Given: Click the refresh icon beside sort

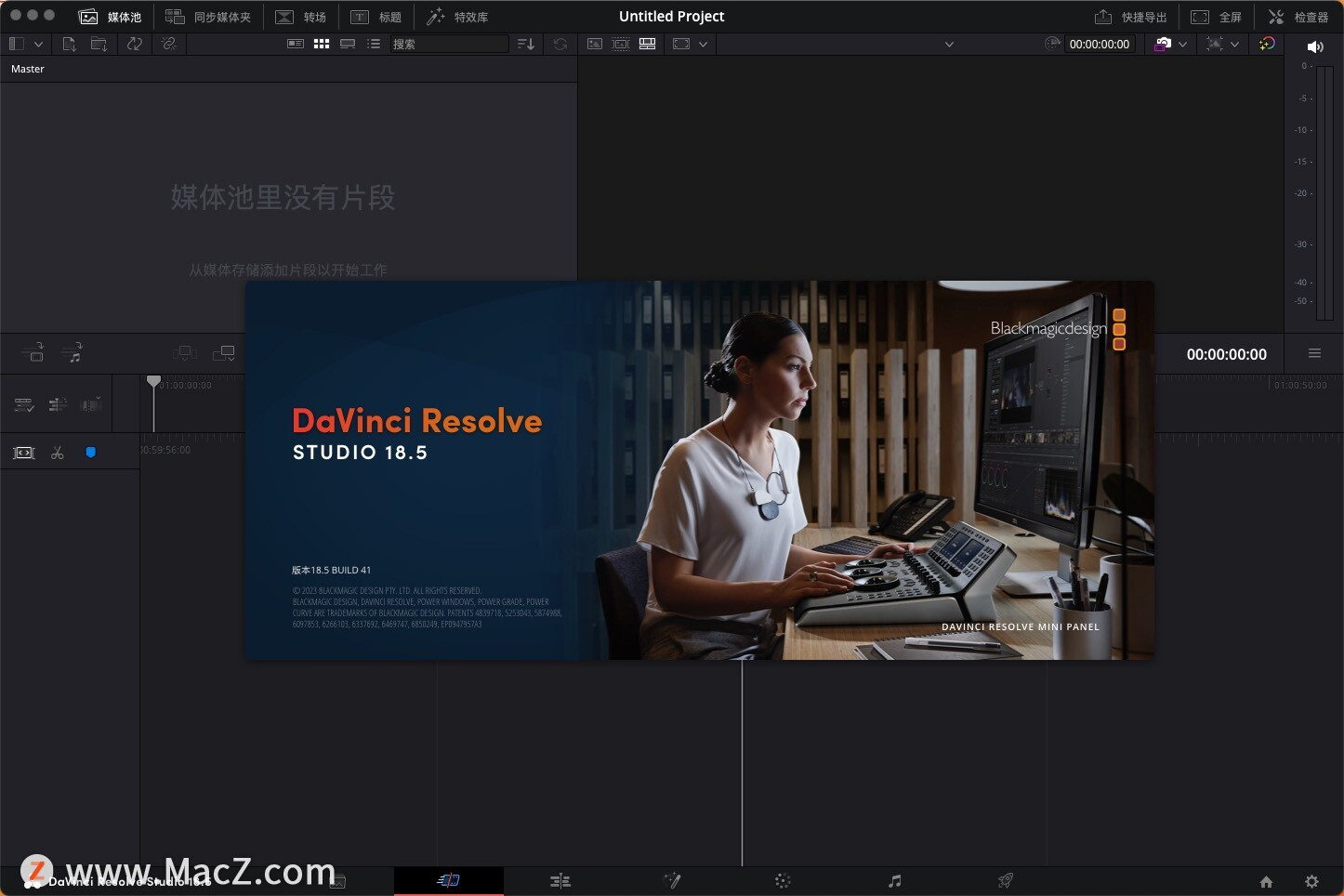Looking at the screenshot, I should (x=560, y=44).
